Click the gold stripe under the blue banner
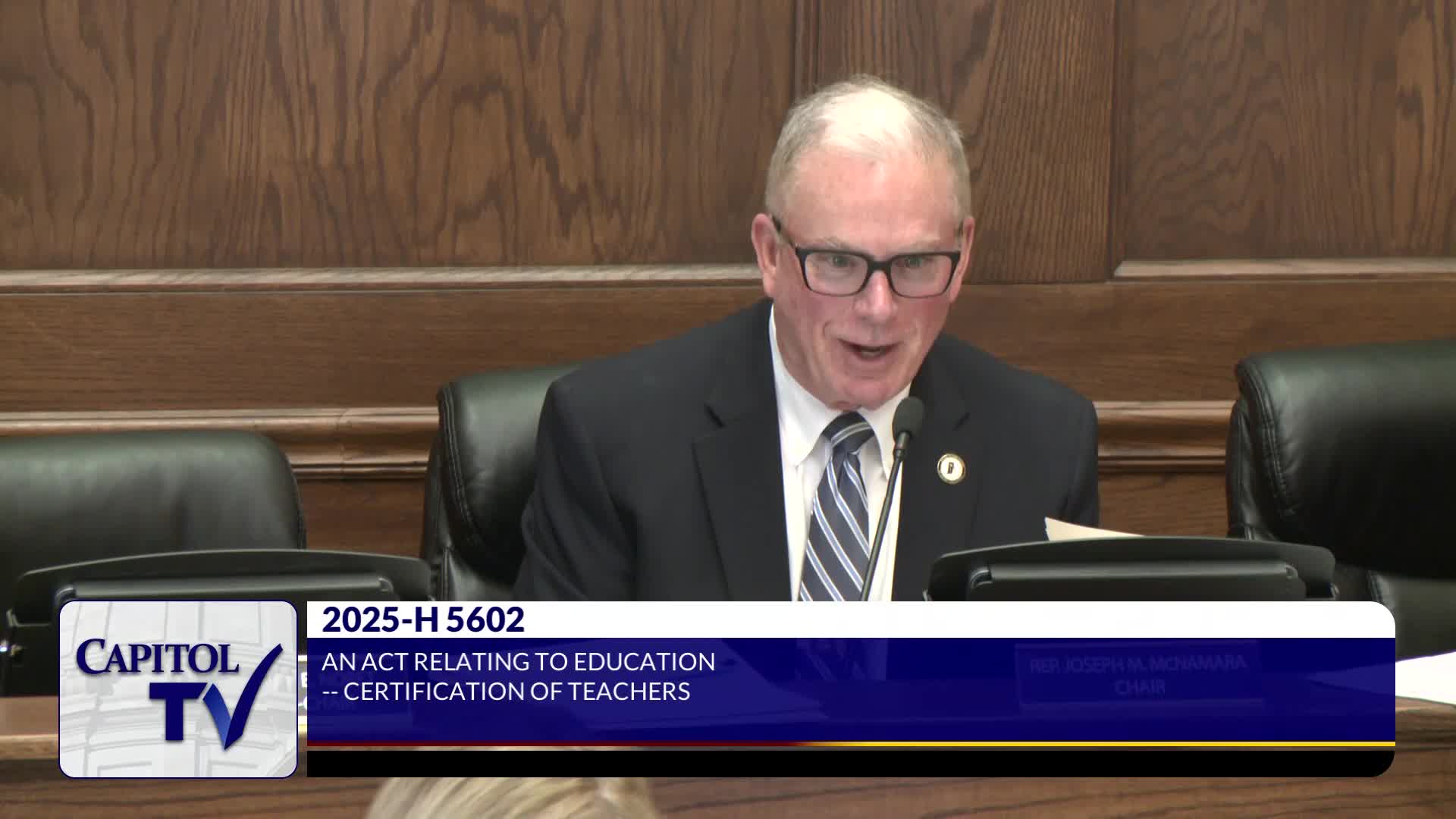The height and width of the screenshot is (819, 1456). [1100, 745]
